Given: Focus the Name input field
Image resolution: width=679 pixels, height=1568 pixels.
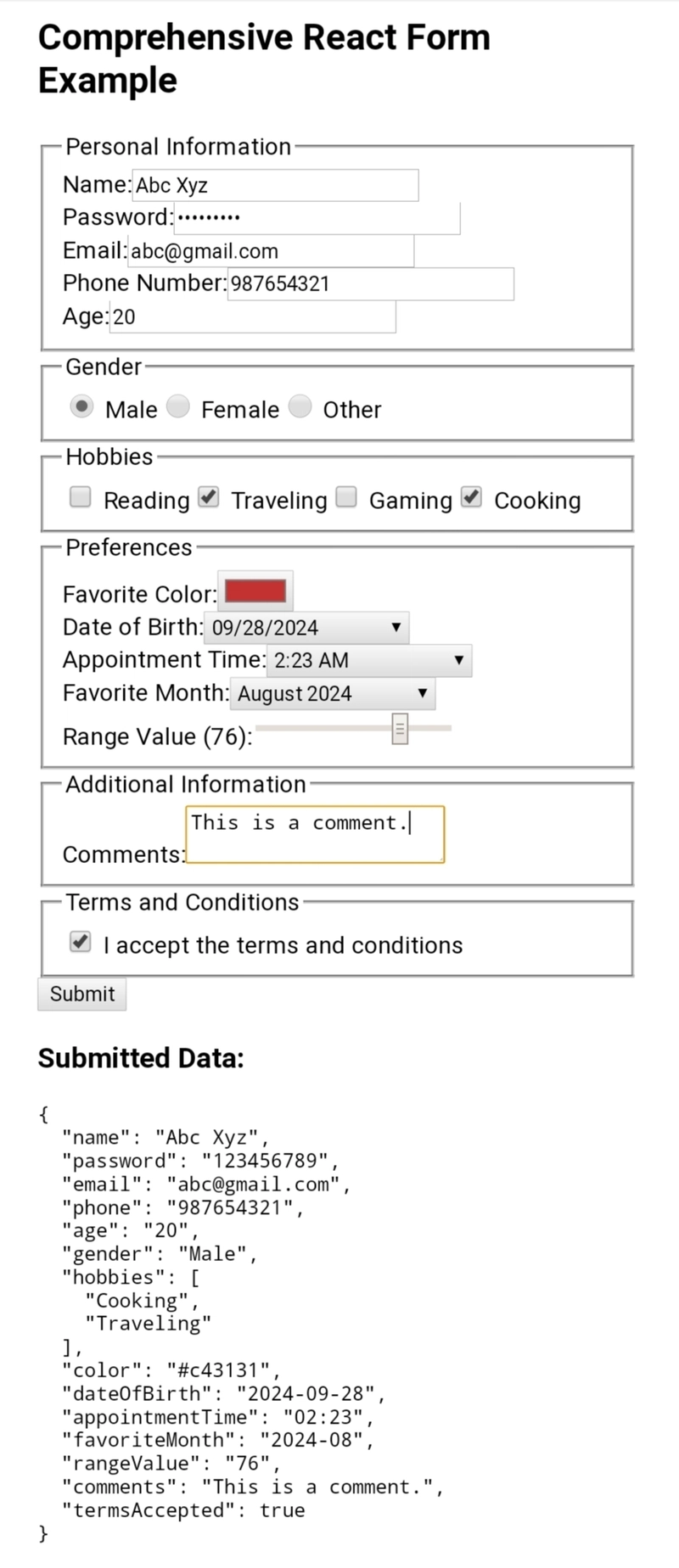Looking at the screenshot, I should [x=275, y=185].
